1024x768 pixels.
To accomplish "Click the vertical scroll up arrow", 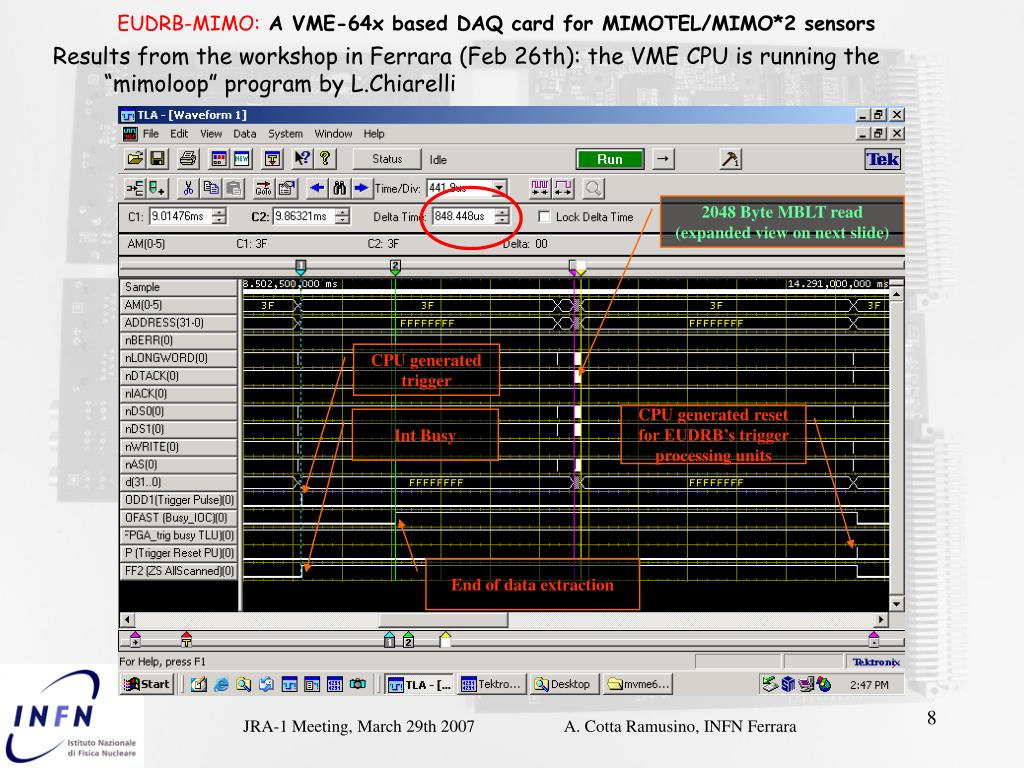I will [897, 295].
